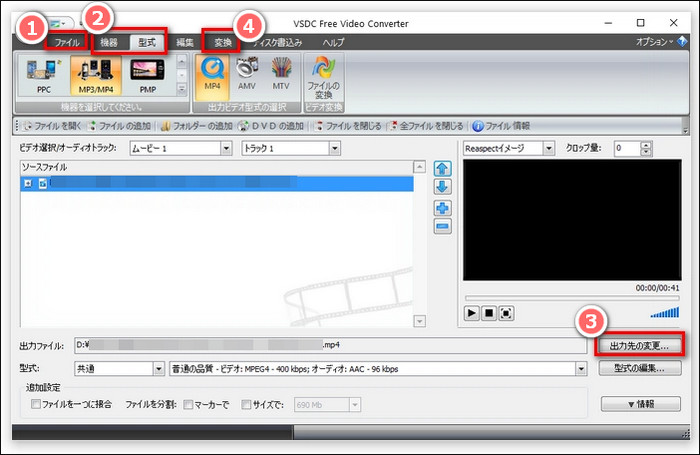Click the 出力先の変更 button
Screen dimensions: 700x455
(x=639, y=346)
